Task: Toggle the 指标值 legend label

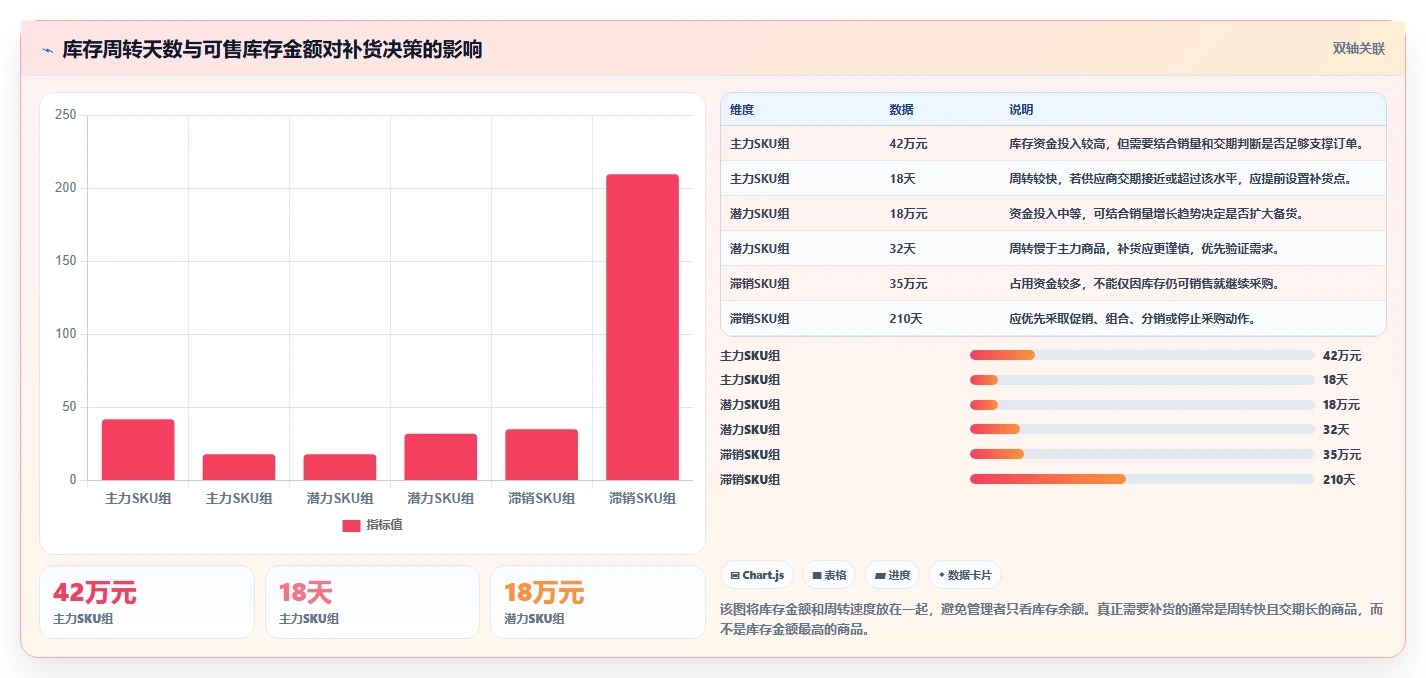Action: [384, 525]
